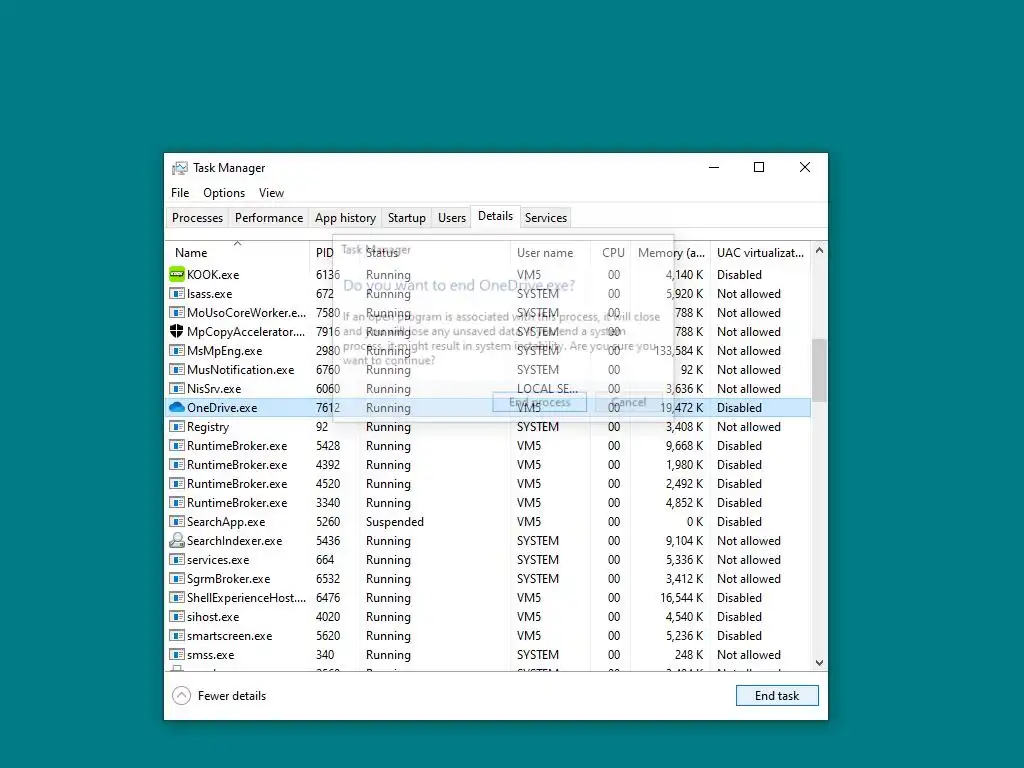The width and height of the screenshot is (1024, 768).
Task: Click RuntimeBroker.exe name with PID 4392
Action: click(x=237, y=464)
